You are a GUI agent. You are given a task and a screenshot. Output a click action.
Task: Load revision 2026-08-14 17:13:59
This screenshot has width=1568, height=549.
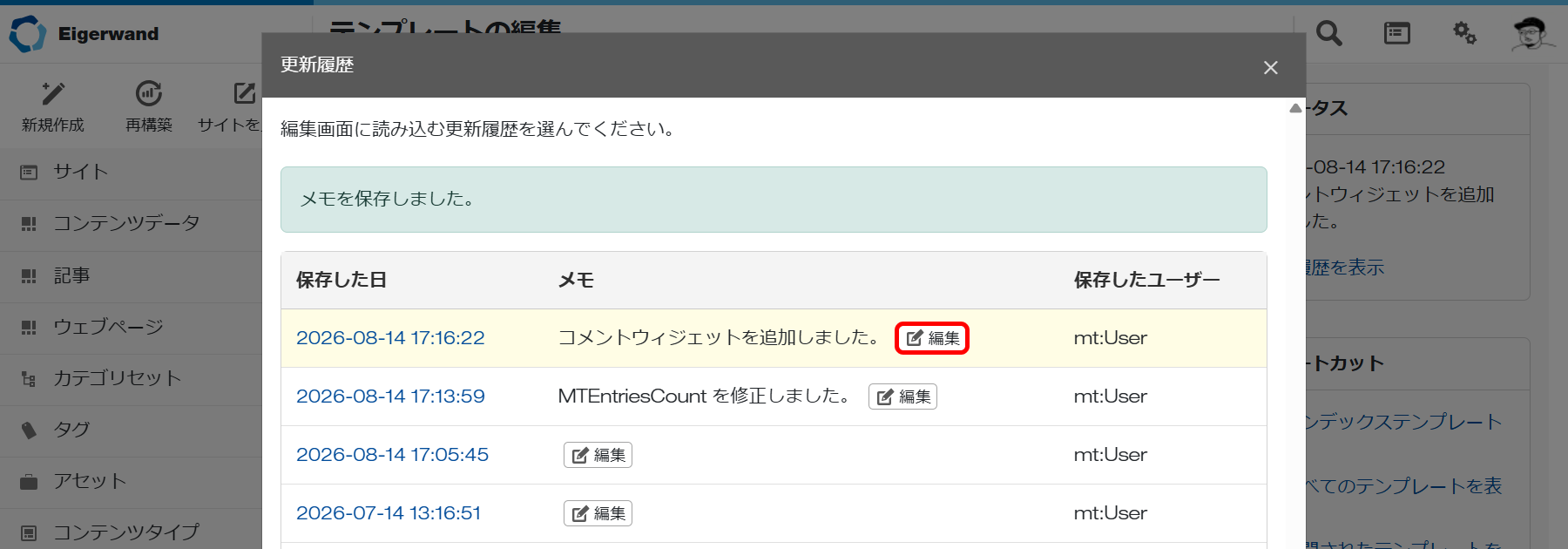[x=390, y=396]
